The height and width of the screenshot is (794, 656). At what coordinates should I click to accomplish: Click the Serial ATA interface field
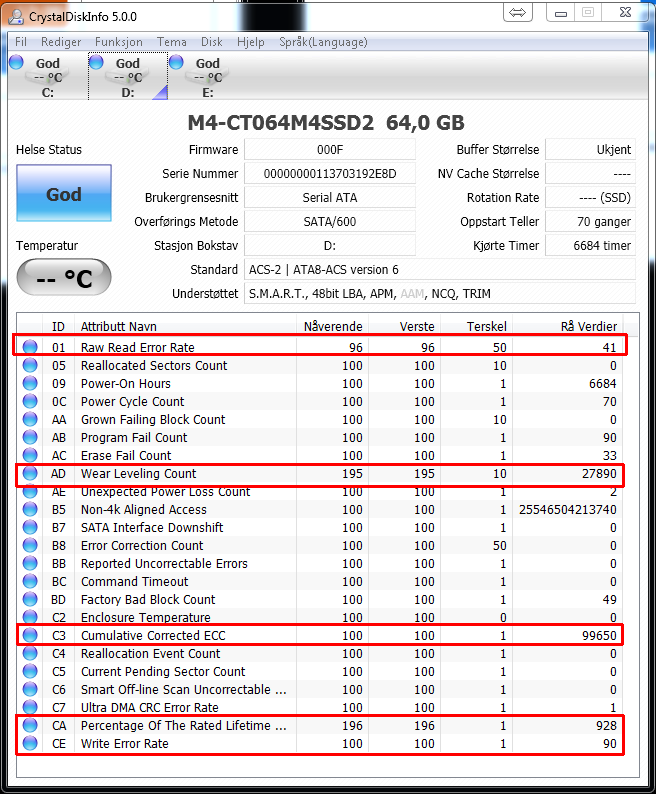[x=330, y=197]
